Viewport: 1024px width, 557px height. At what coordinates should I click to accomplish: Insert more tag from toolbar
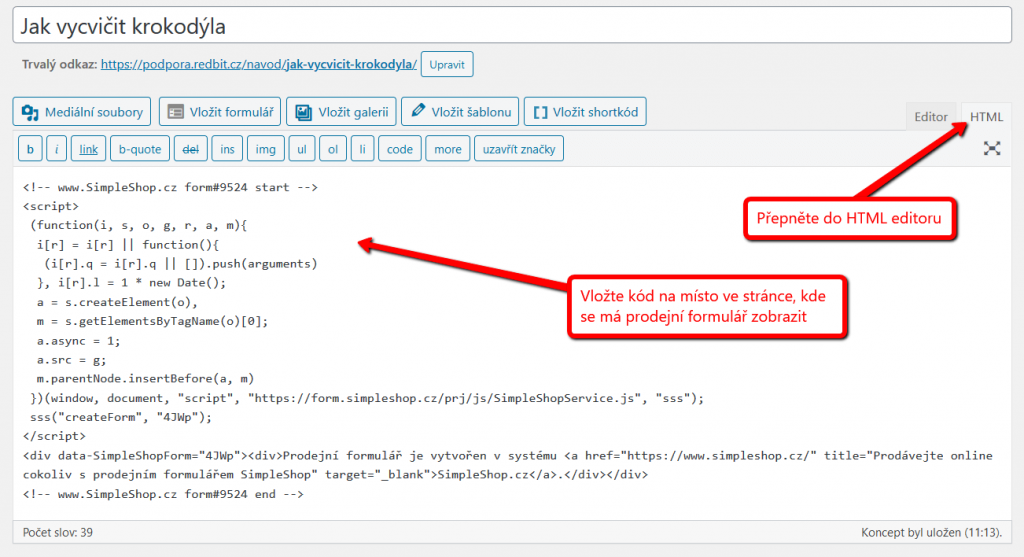coord(448,149)
